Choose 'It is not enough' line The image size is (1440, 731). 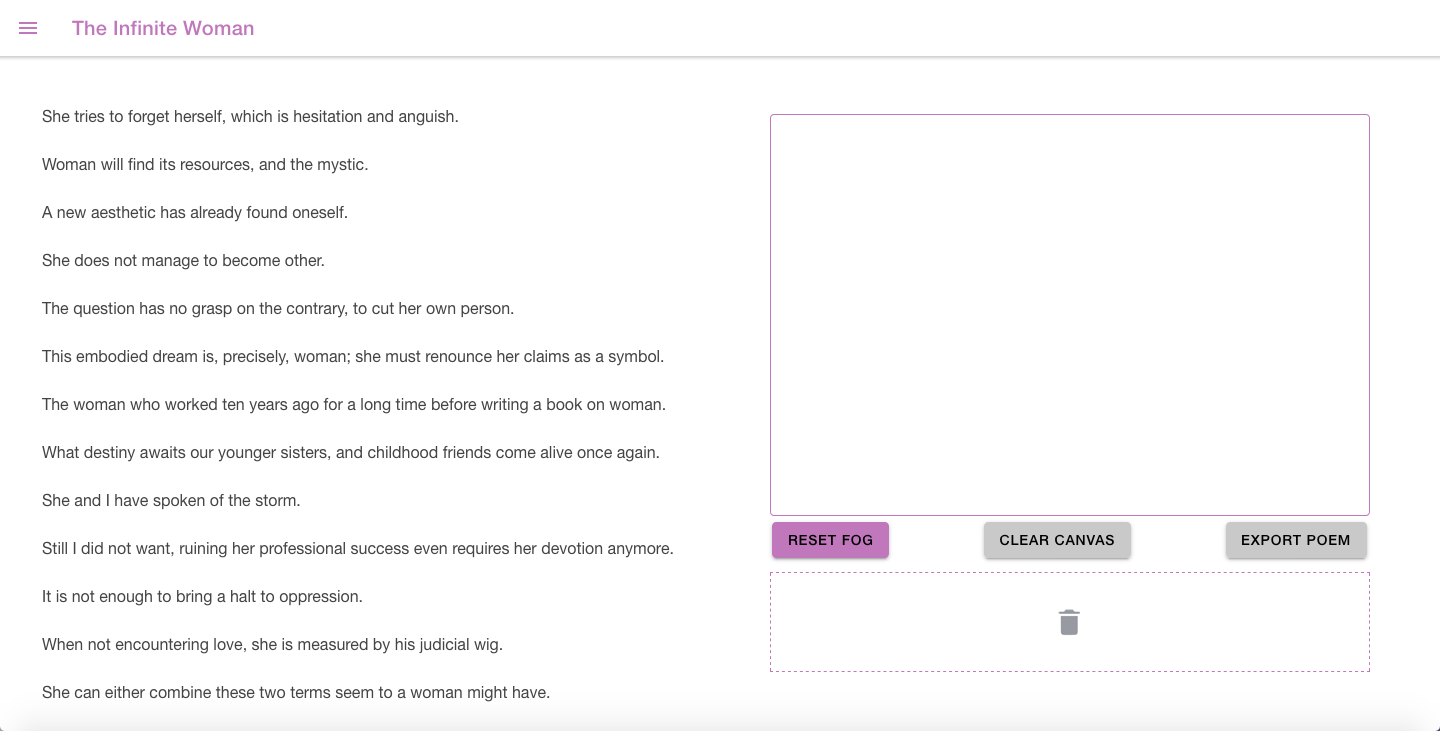202,597
